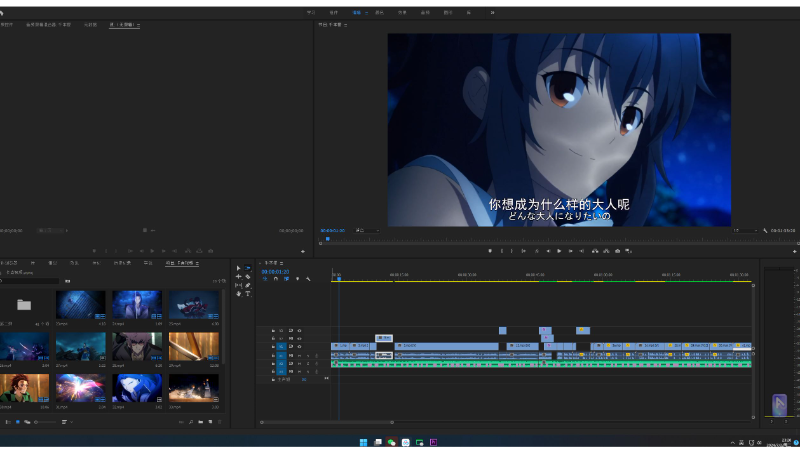Mute audio track A1
Viewport: 800px width, 453px height.
(299, 356)
